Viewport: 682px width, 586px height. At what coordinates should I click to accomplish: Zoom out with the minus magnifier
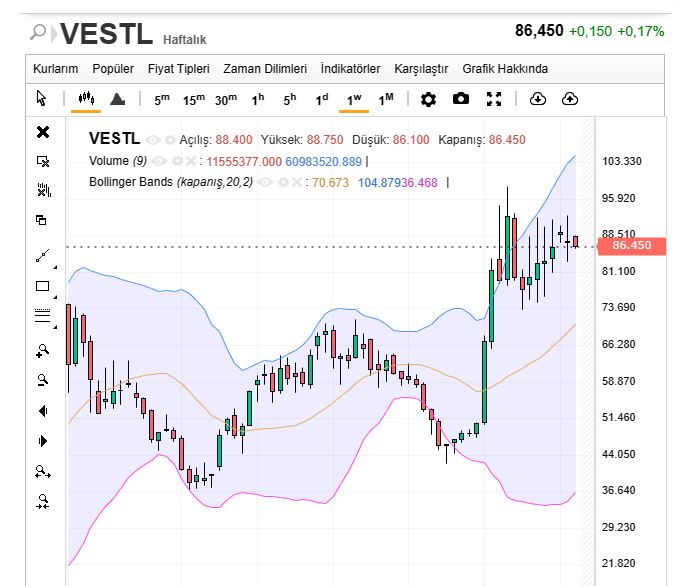click(43, 380)
